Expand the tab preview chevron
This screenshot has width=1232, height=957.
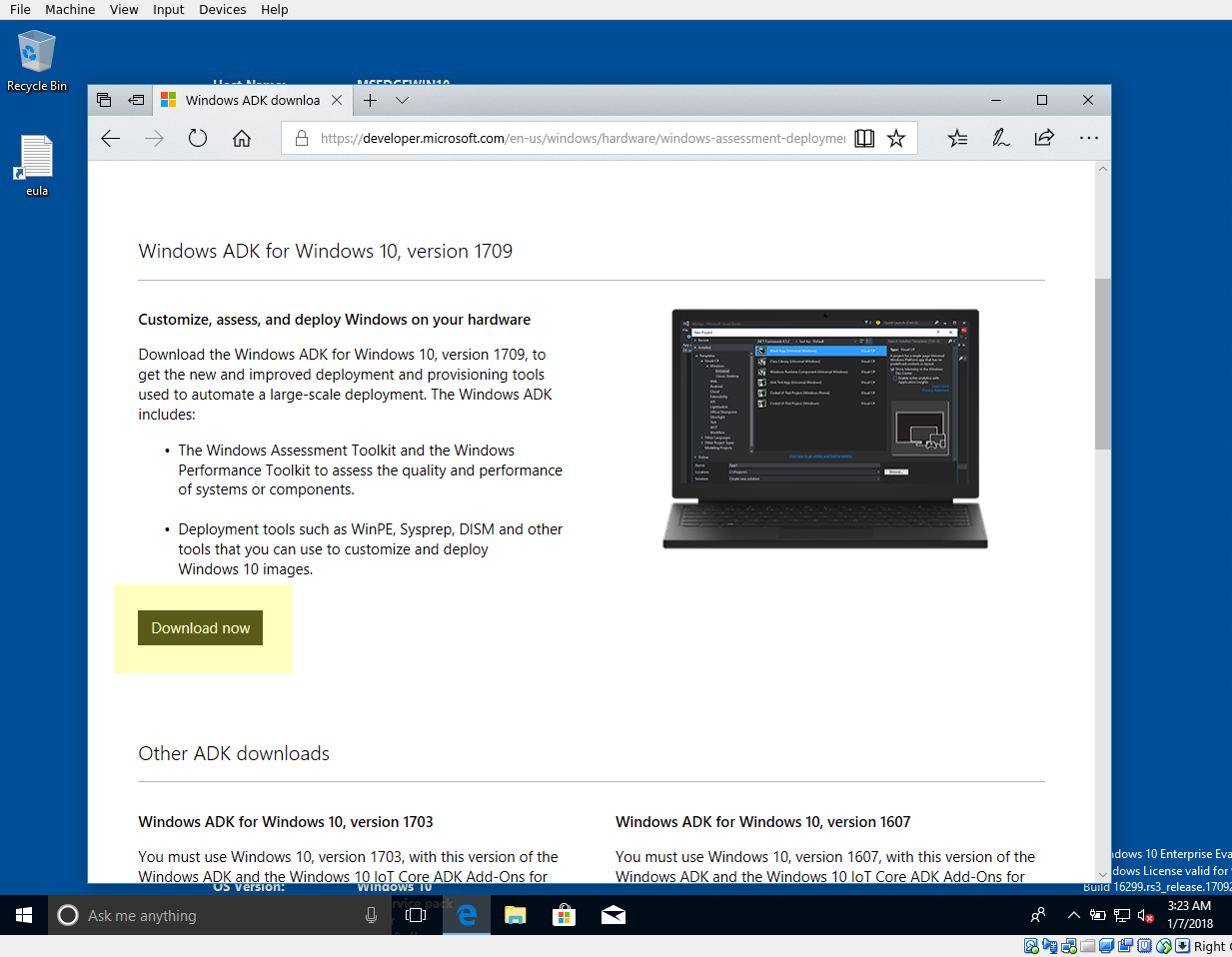pyautogui.click(x=402, y=100)
